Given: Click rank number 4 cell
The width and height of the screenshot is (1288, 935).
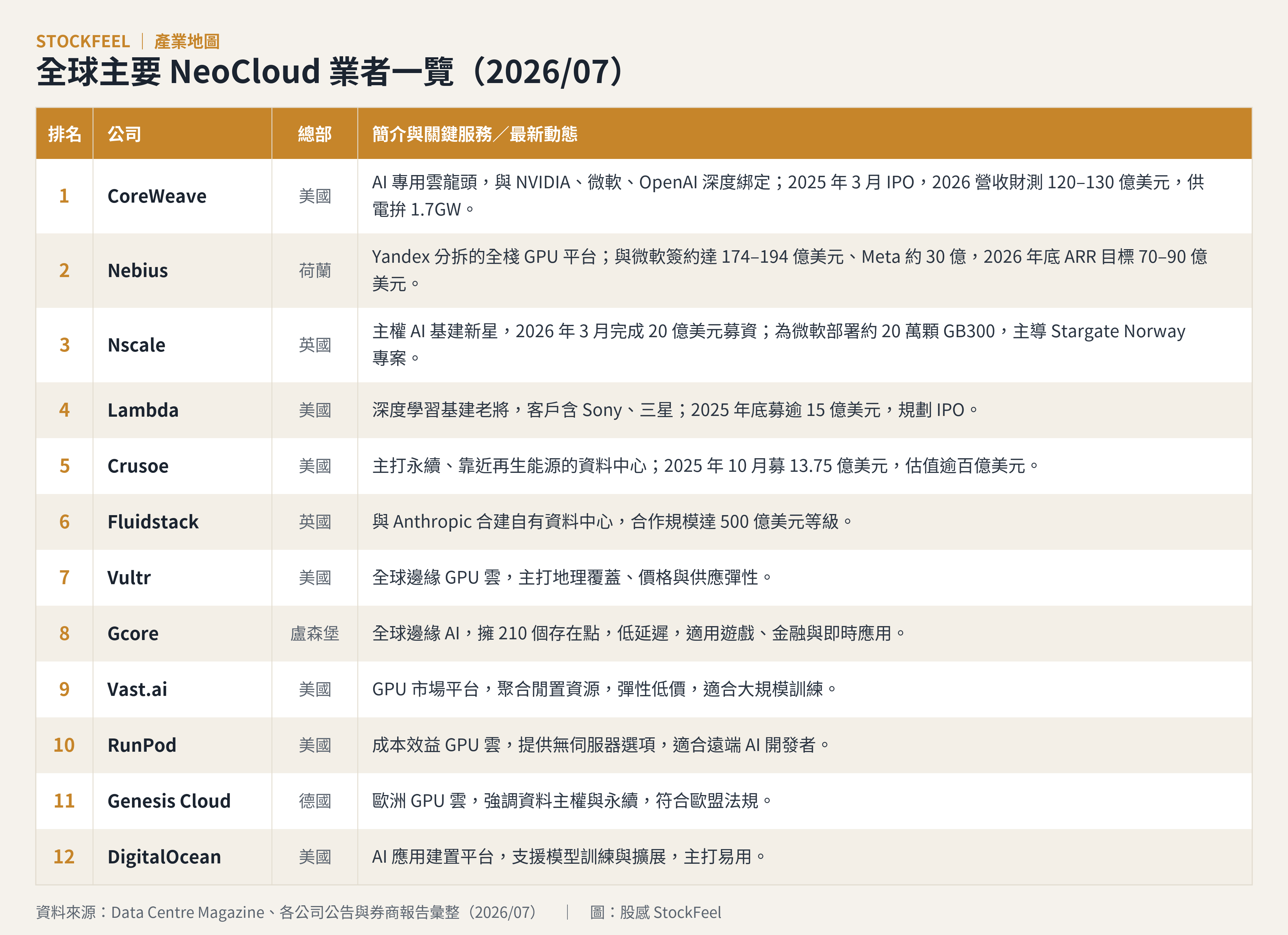Looking at the screenshot, I should point(64,410).
